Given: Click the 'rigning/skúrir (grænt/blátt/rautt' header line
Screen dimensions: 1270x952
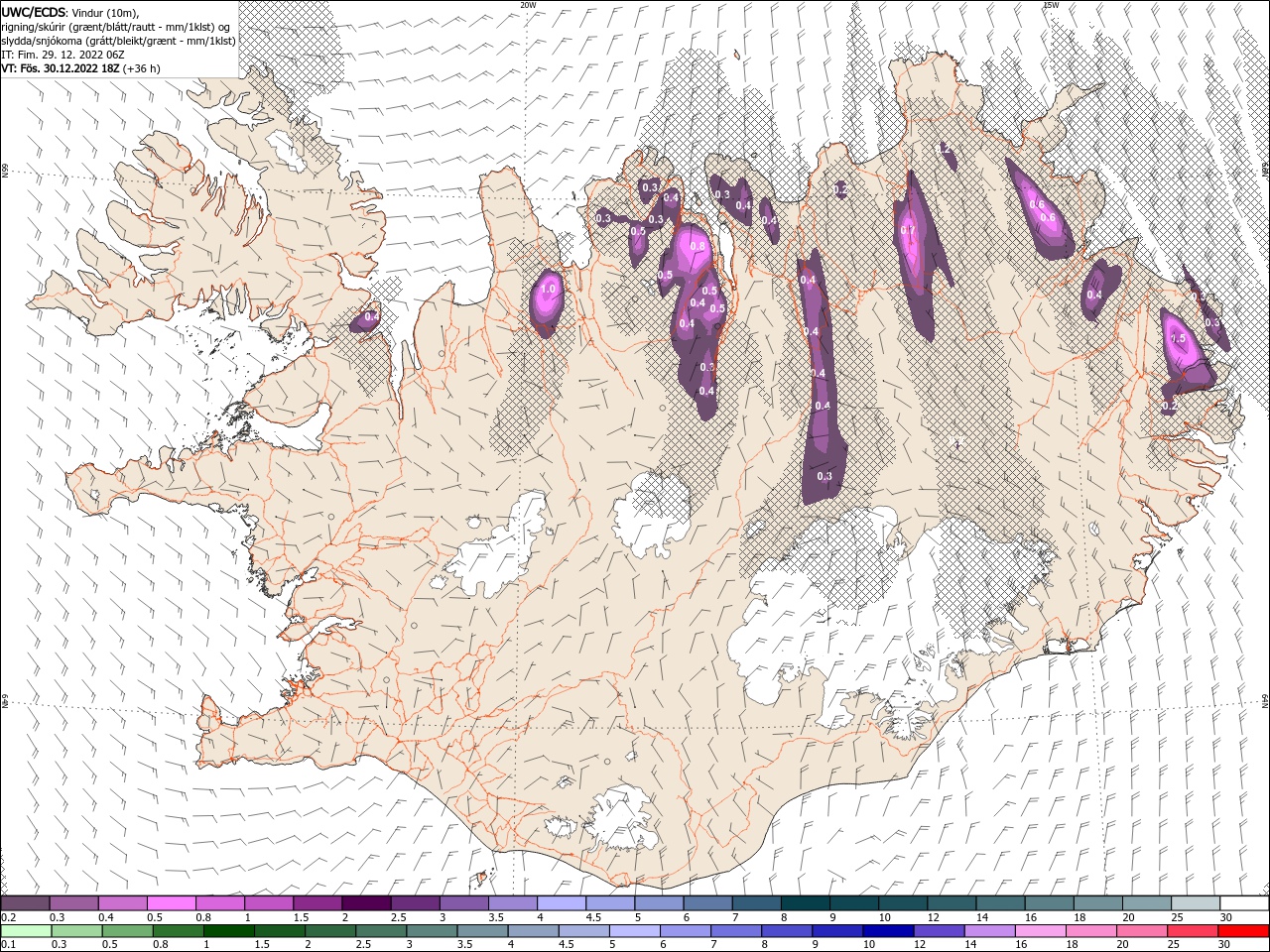Looking at the screenshot, I should [116, 27].
